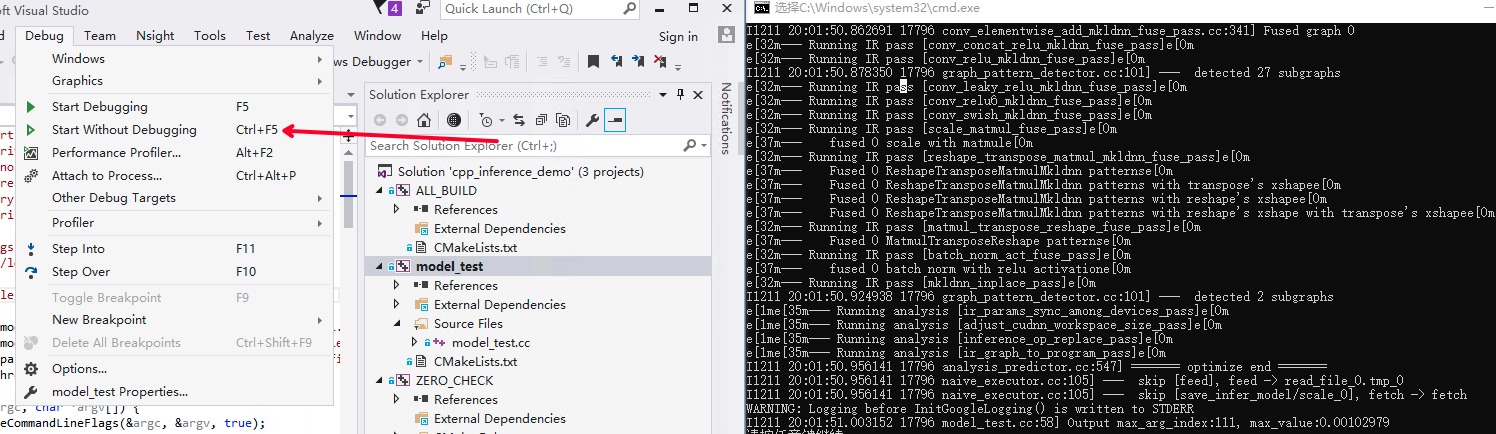
Task: Expand References under model_test
Action: pos(397,285)
